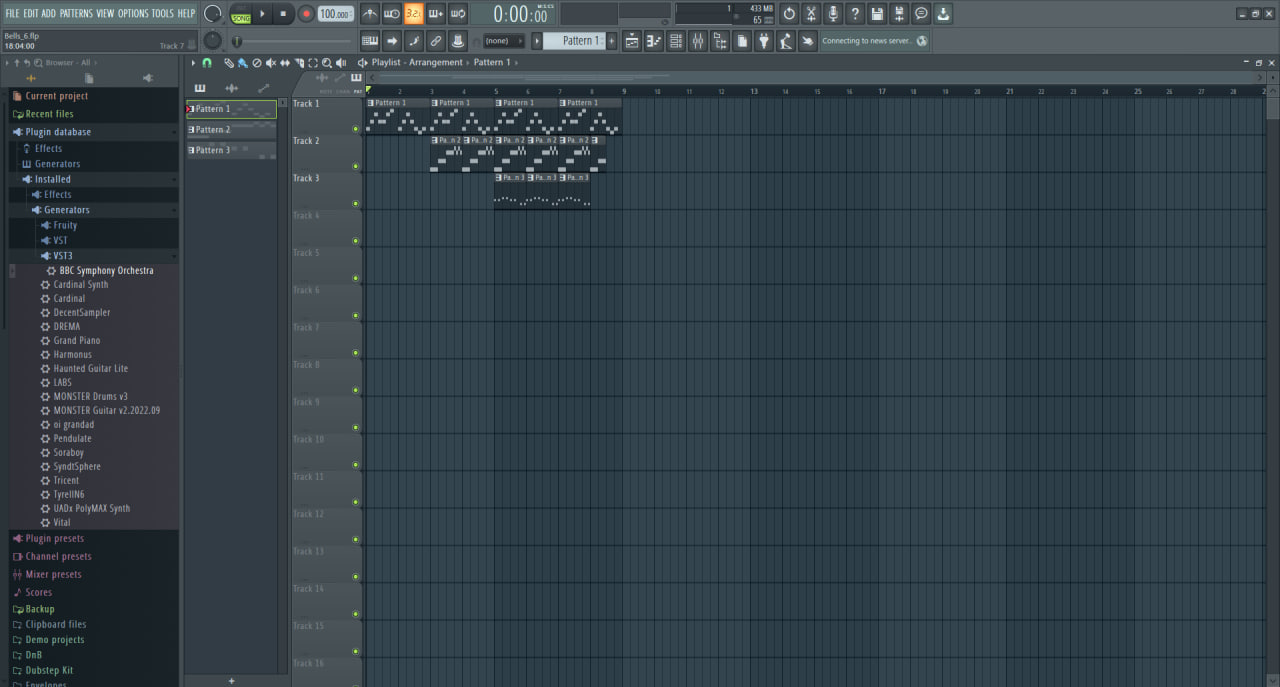Select Pattern 3 in the picker list
The width and height of the screenshot is (1280, 687).
(231, 150)
